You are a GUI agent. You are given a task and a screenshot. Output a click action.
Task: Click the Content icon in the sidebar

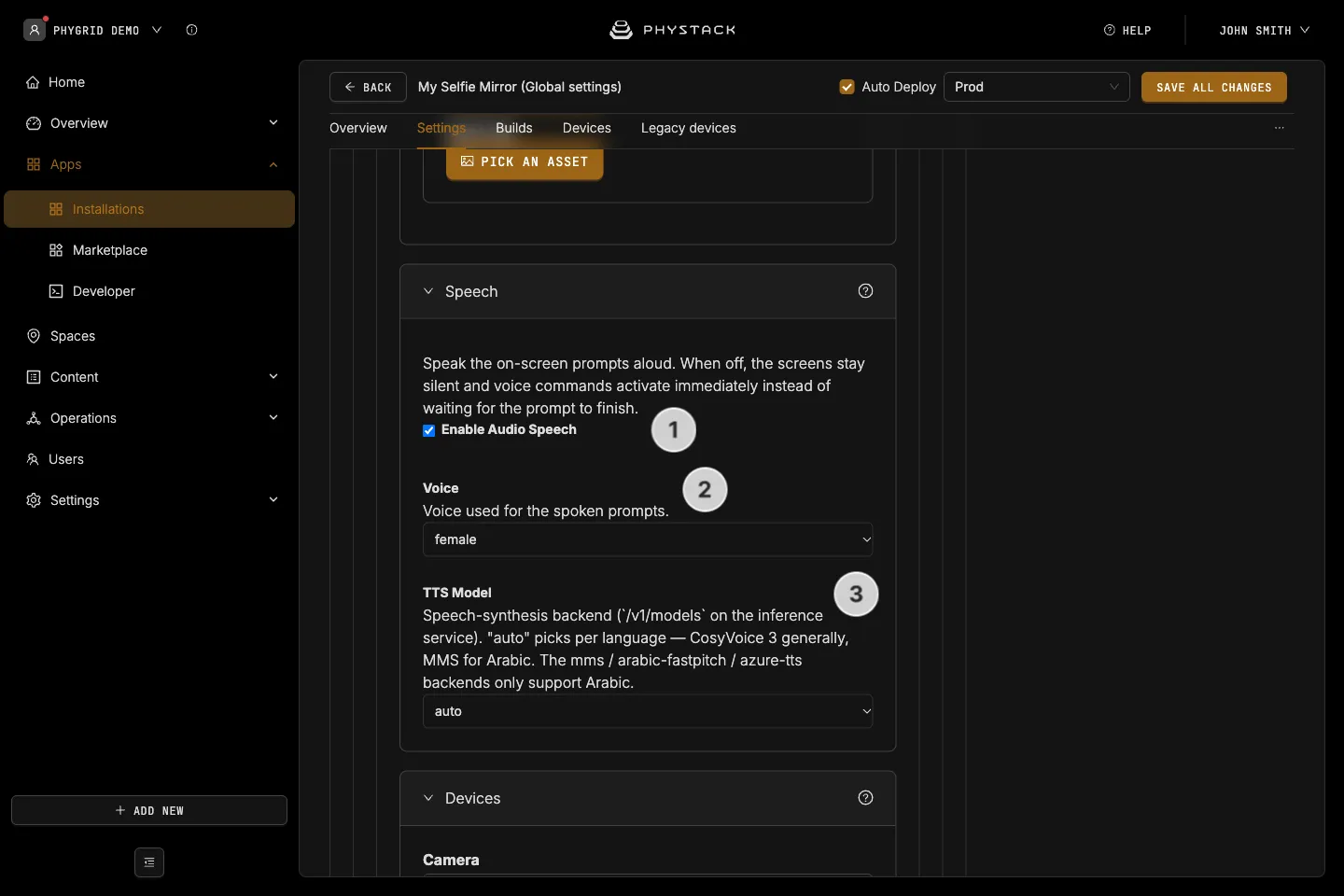click(x=34, y=377)
